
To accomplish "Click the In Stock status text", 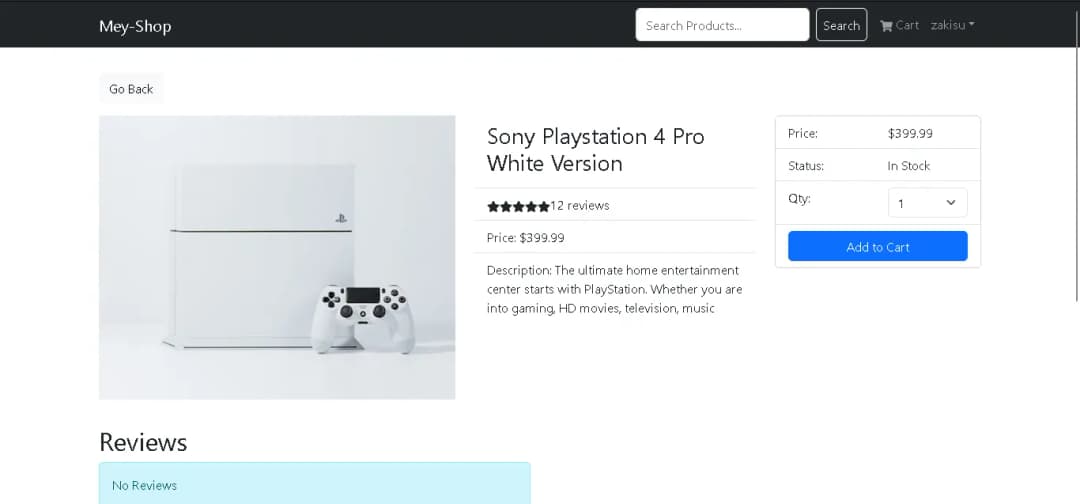I will coord(908,166).
